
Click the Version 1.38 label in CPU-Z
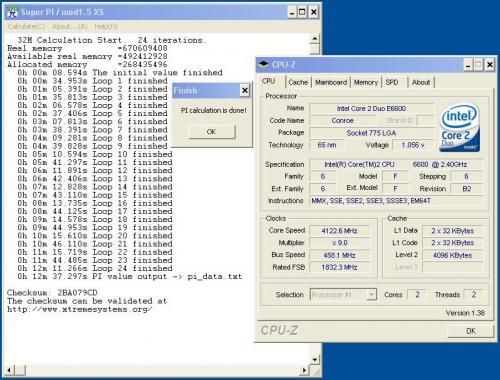[x=465, y=313]
